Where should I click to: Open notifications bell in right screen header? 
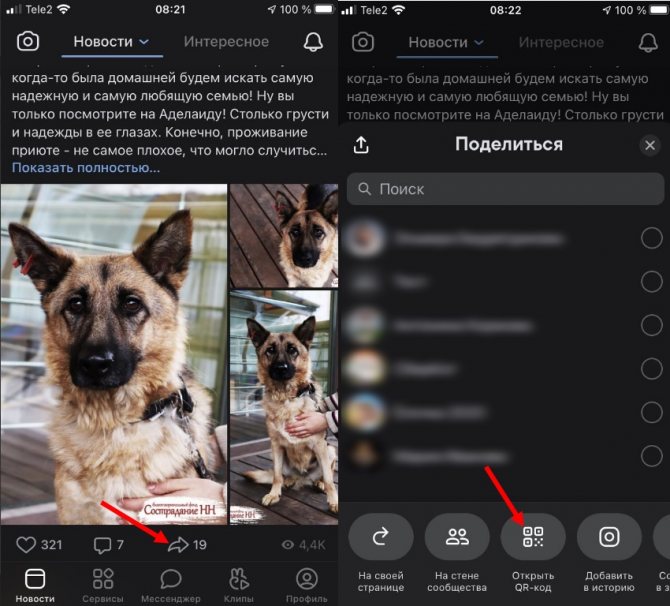pos(648,42)
